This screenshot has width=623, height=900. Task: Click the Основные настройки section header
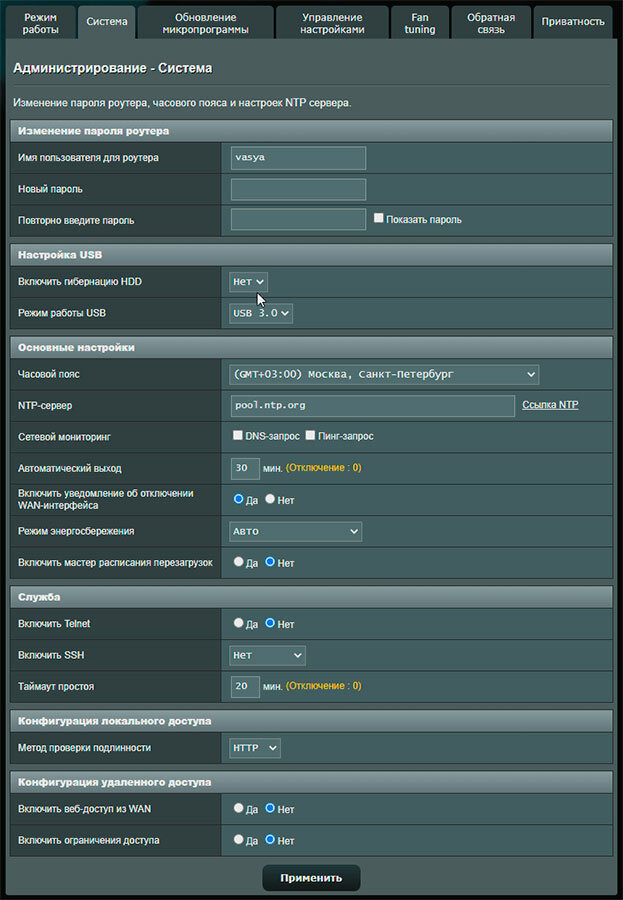coord(311,348)
